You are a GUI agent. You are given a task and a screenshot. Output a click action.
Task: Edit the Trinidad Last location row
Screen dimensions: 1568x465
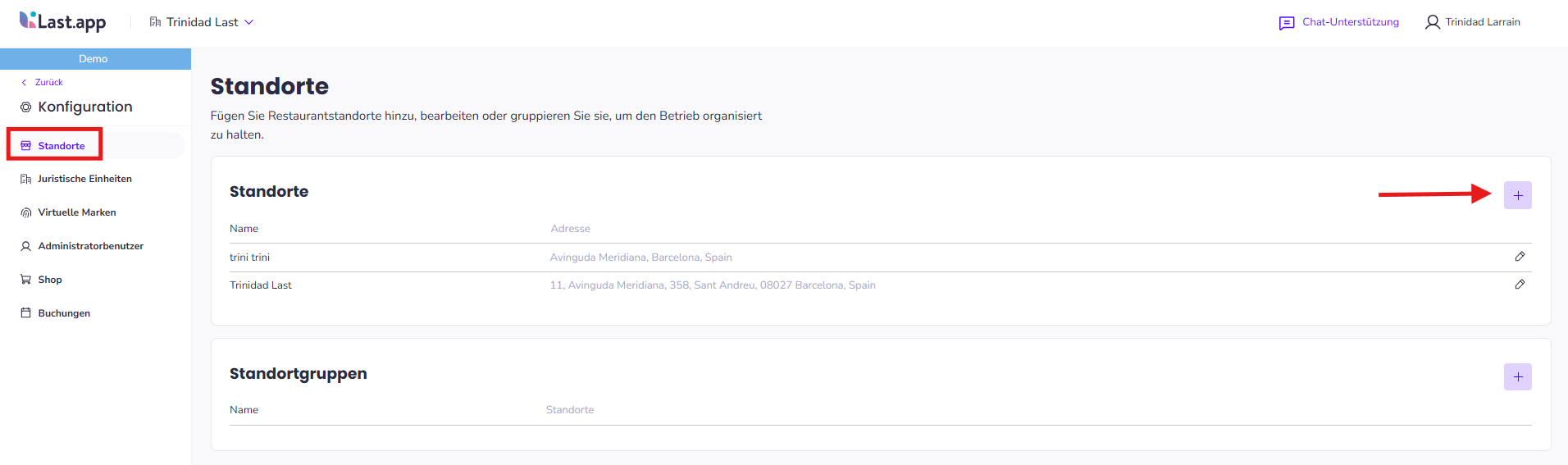(x=1520, y=285)
